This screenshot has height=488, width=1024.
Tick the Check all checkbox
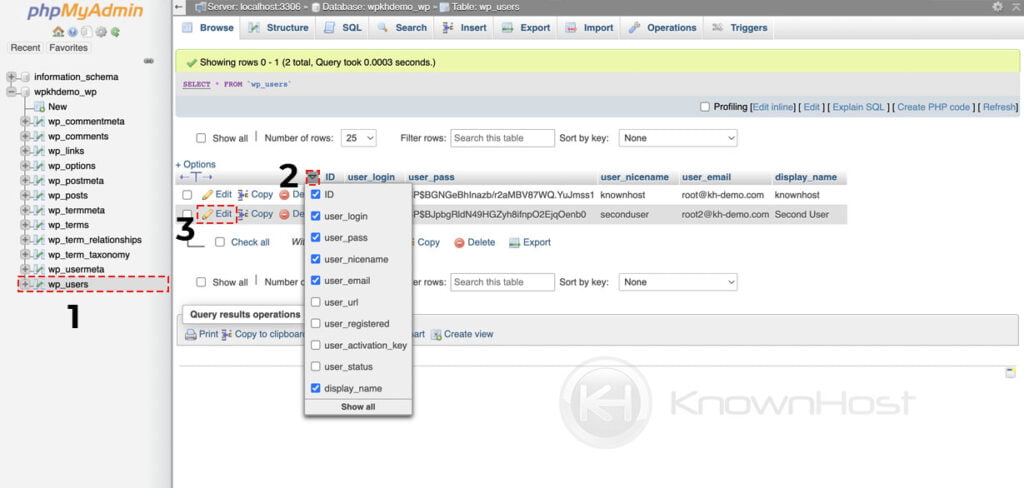[x=220, y=242]
